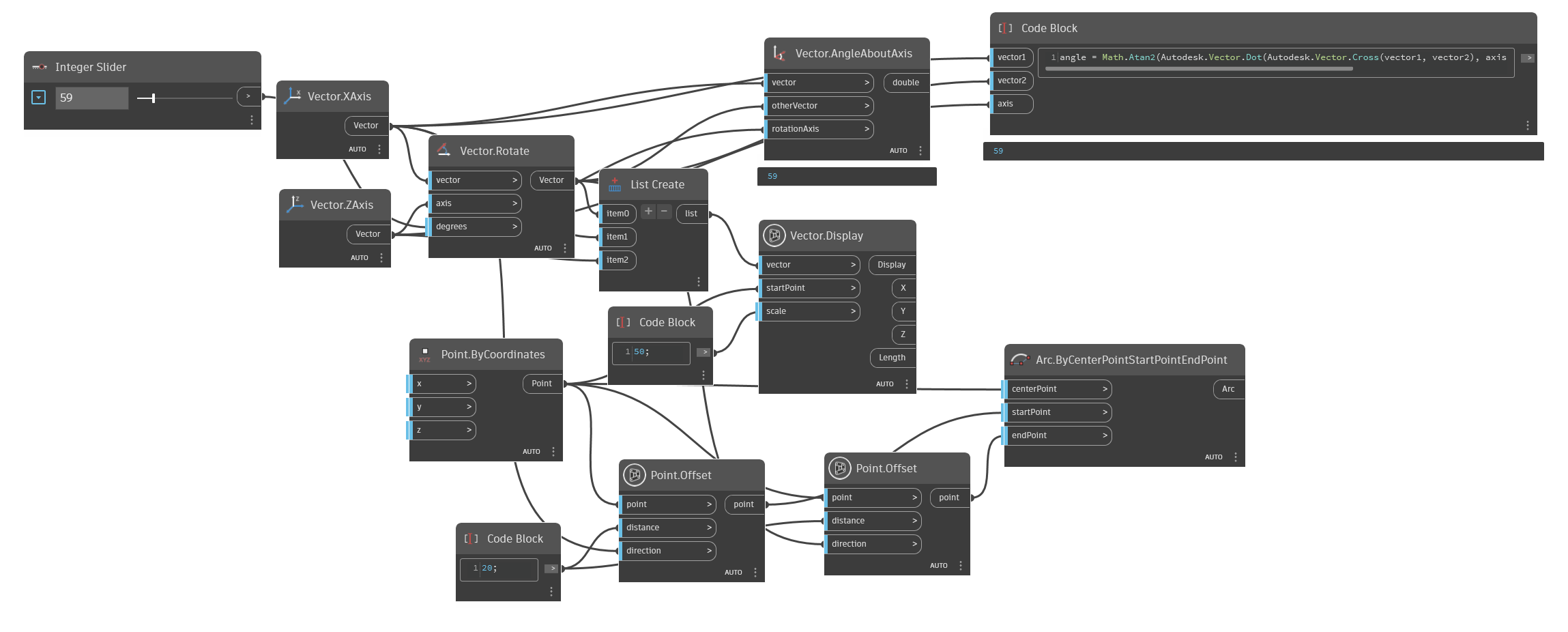Open Vector.Rotate node options menu
The image size is (1568, 632).
[565, 248]
